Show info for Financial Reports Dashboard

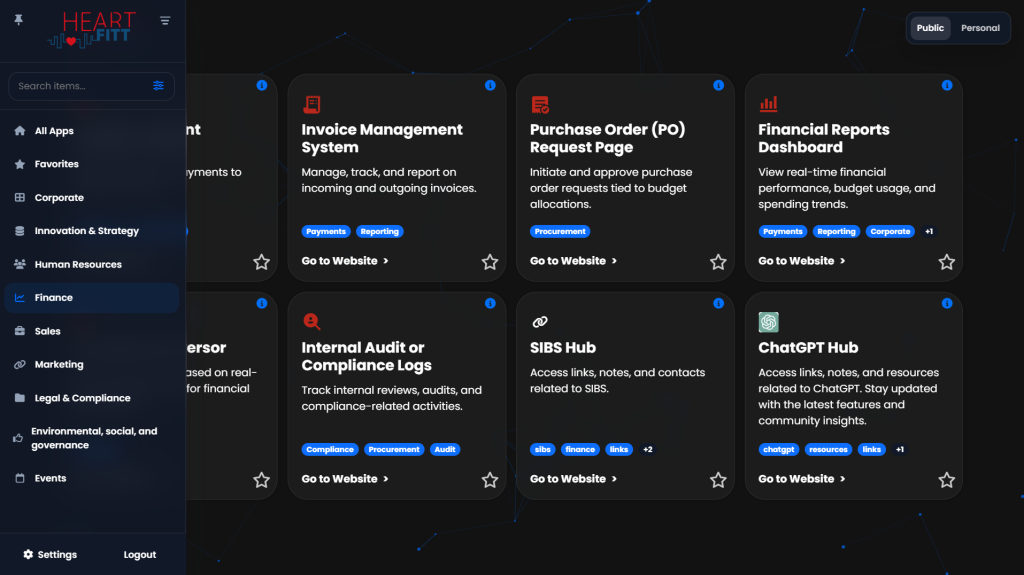(947, 86)
